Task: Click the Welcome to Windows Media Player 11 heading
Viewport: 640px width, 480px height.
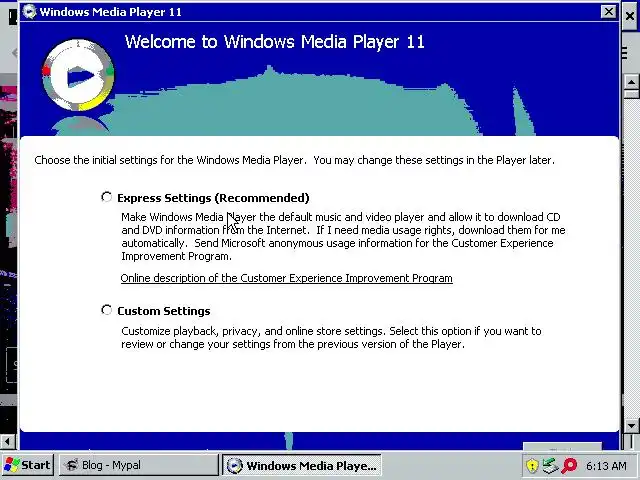Action: click(x=274, y=42)
